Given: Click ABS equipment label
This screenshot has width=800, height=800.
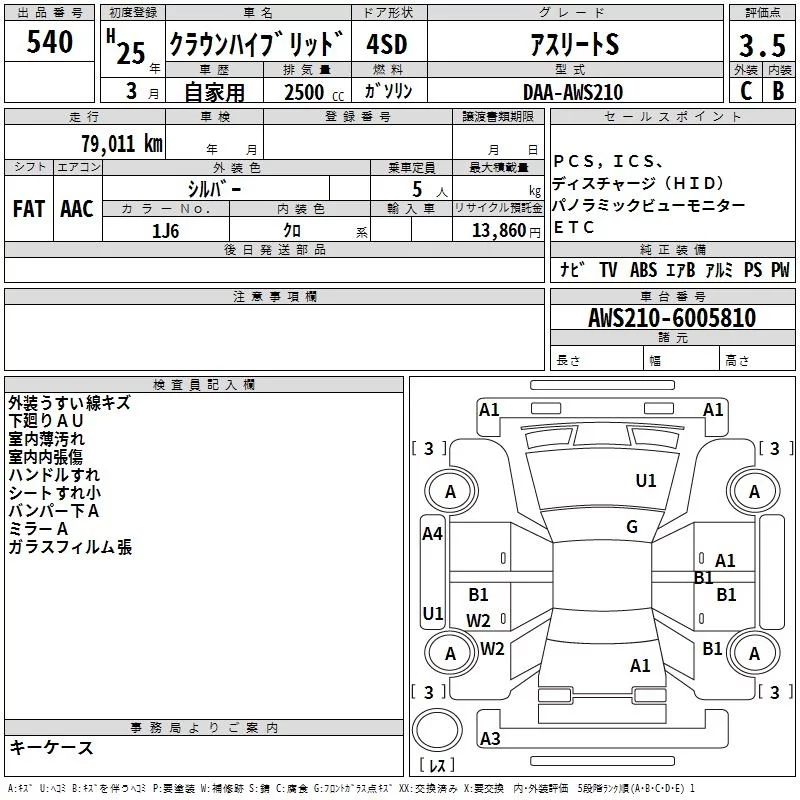Looking at the screenshot, I should coord(643,270).
